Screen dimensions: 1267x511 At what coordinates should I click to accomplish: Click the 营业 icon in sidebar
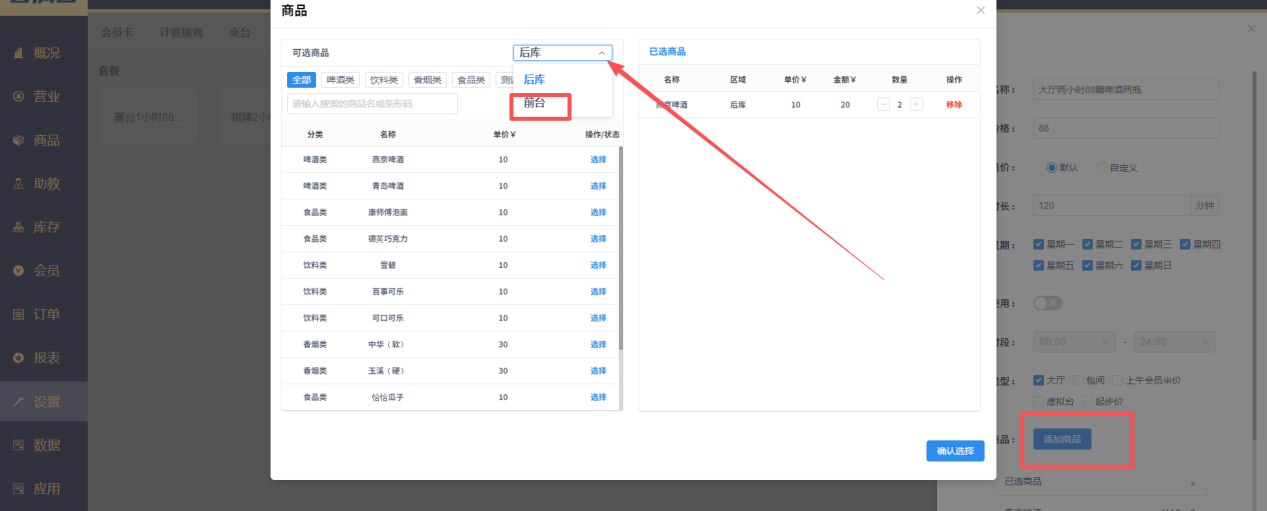18,97
